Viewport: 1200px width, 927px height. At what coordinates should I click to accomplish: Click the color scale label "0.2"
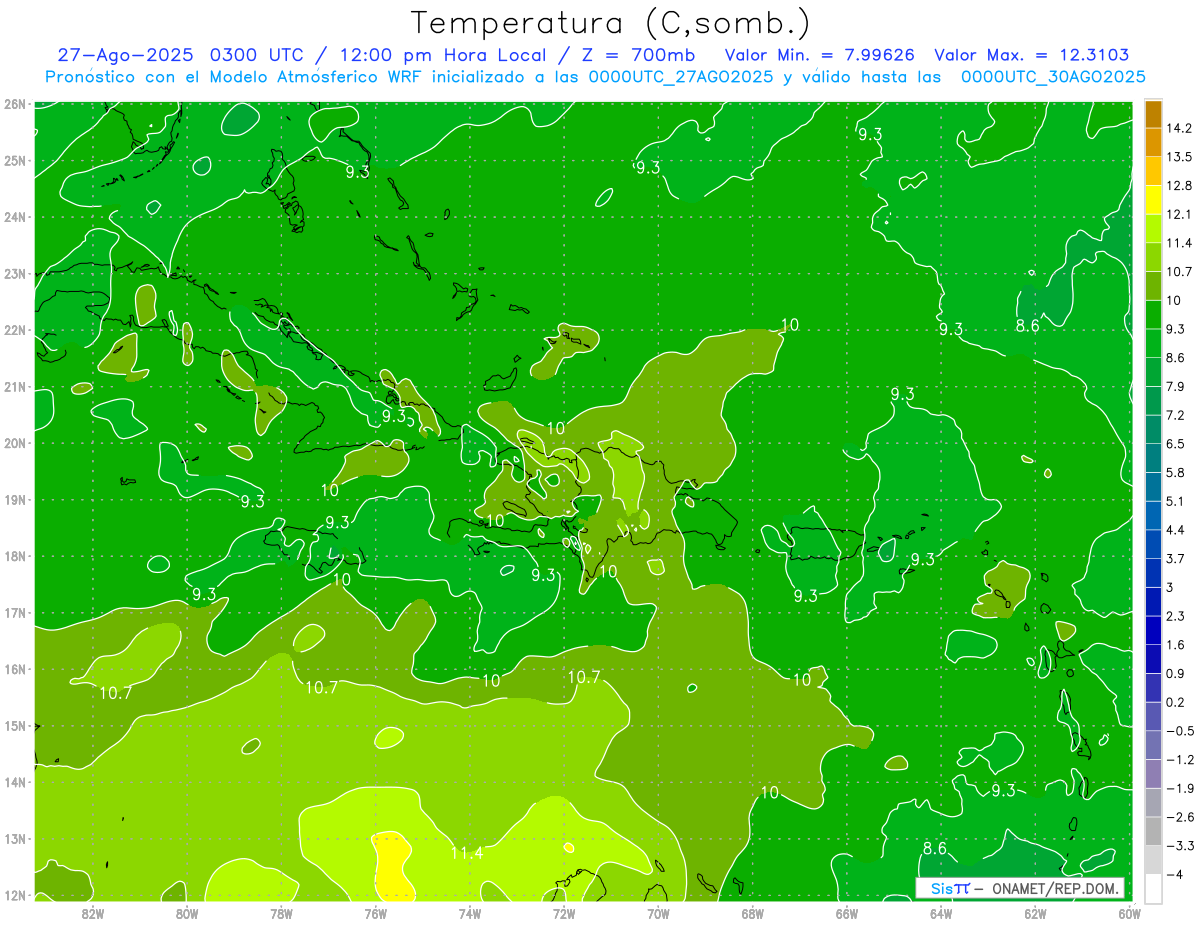[1176, 702]
